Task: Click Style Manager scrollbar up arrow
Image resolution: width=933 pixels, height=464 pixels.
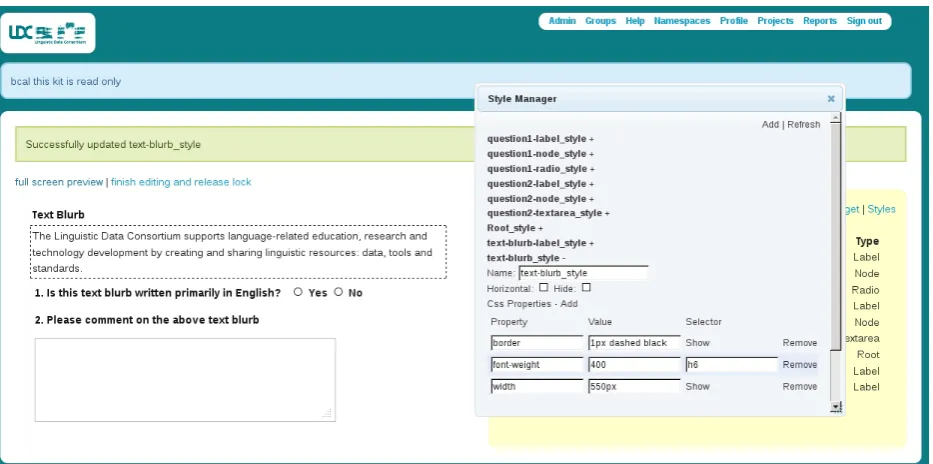Action: click(x=836, y=118)
